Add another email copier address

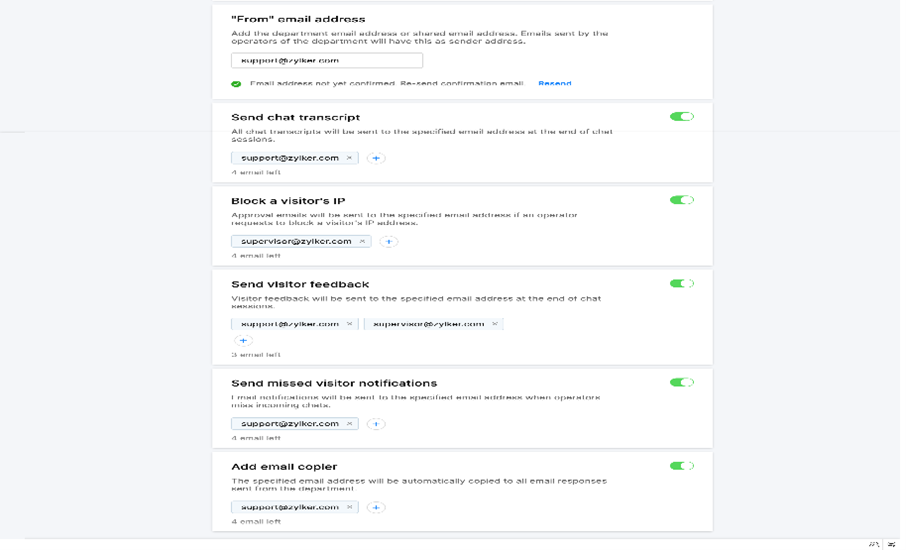click(376, 507)
